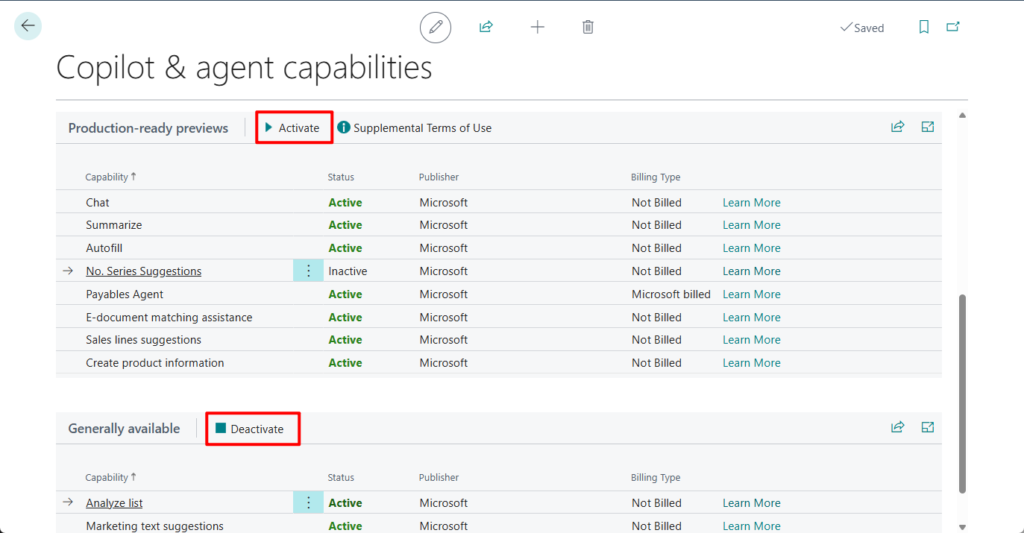The image size is (1024, 533).
Task: Click the share icon in top toolbar
Action: [486, 27]
